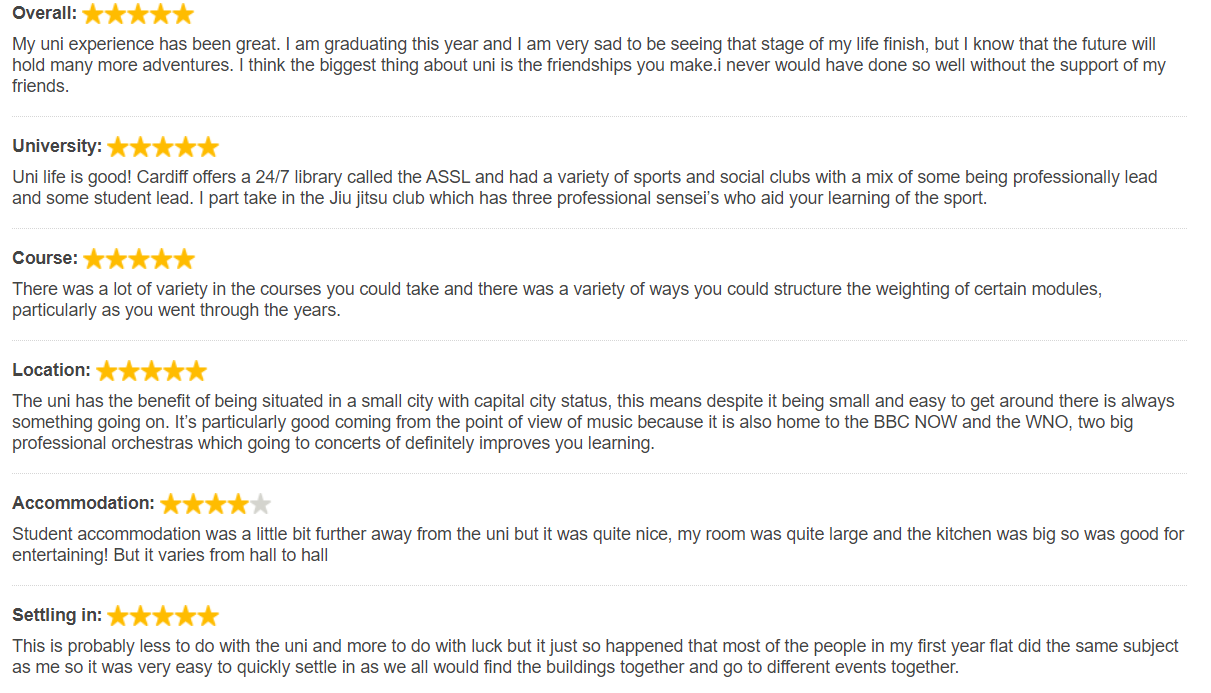Click the fifth star of Course rating

click(184, 259)
